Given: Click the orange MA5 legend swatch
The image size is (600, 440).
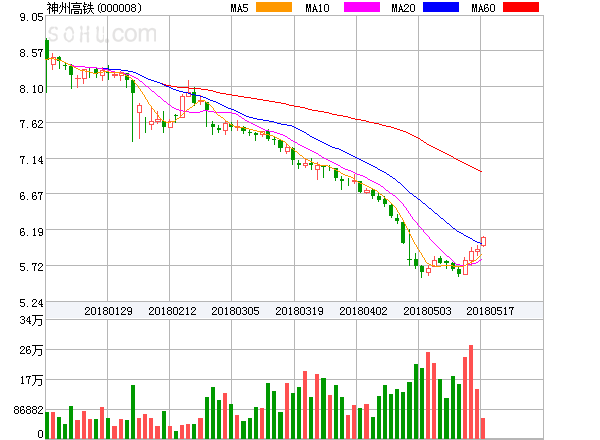Looking at the screenshot, I should (x=274, y=7).
